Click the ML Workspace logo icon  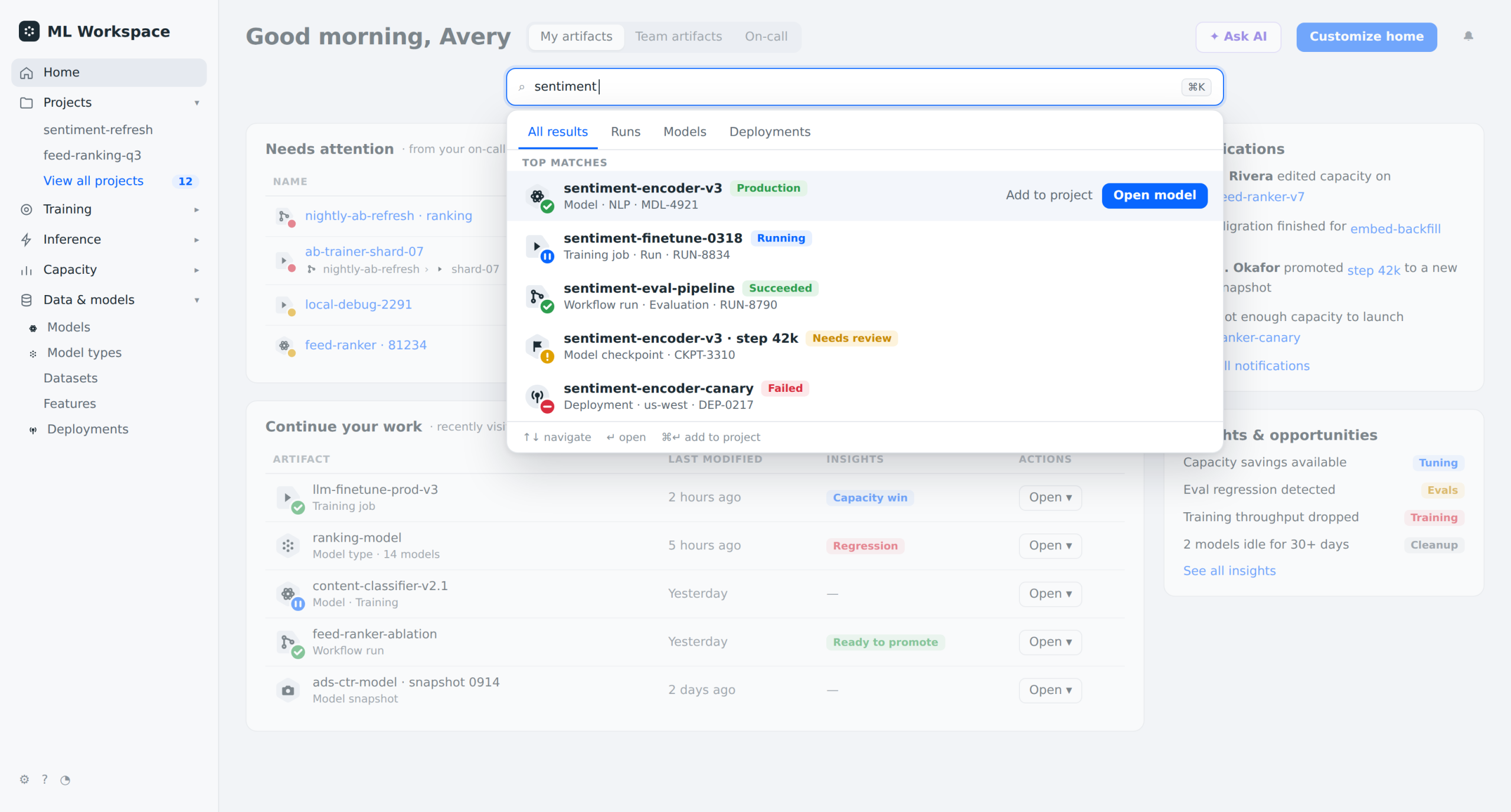pos(29,31)
